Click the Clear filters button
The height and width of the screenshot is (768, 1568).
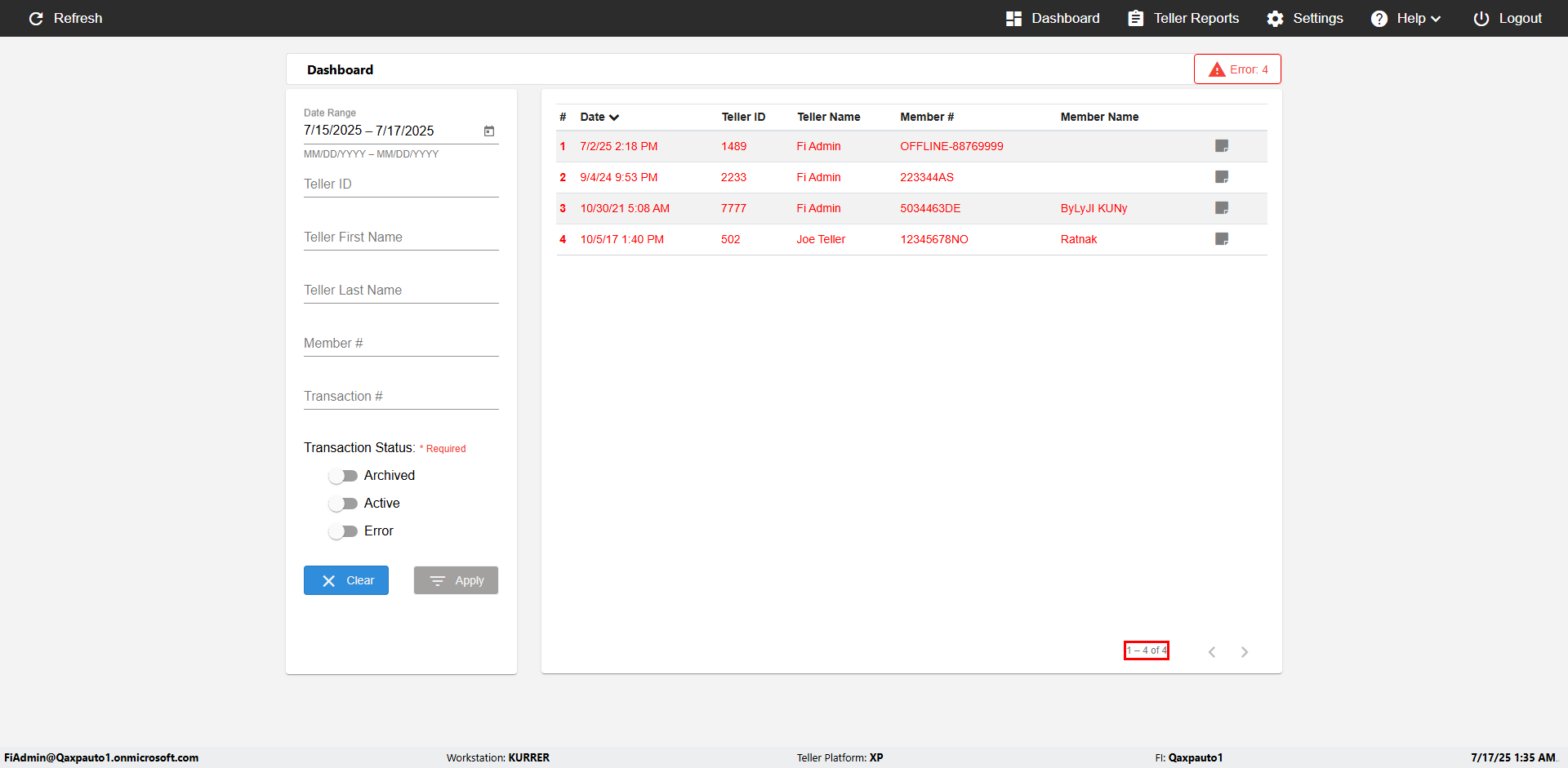[346, 580]
